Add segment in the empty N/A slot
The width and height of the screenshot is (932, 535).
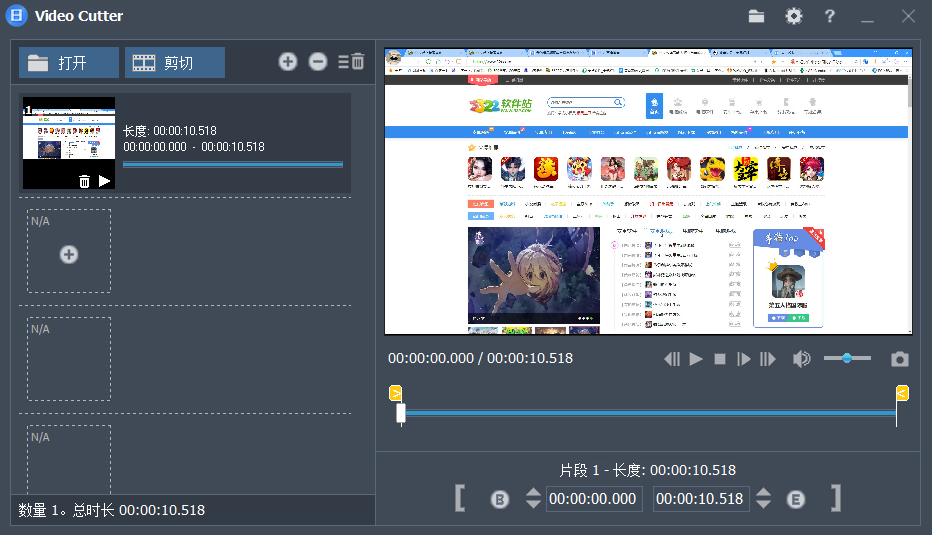point(69,254)
